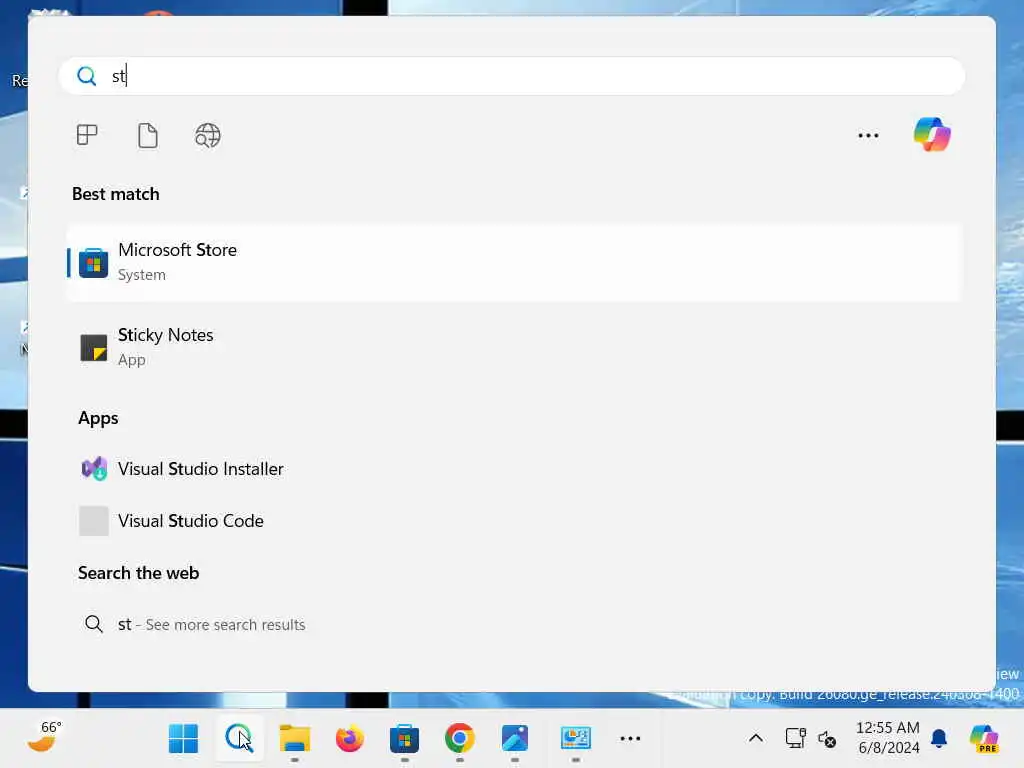Open the Control Panel icon on taskbar
This screenshot has height=768, width=1024.
[575, 739]
